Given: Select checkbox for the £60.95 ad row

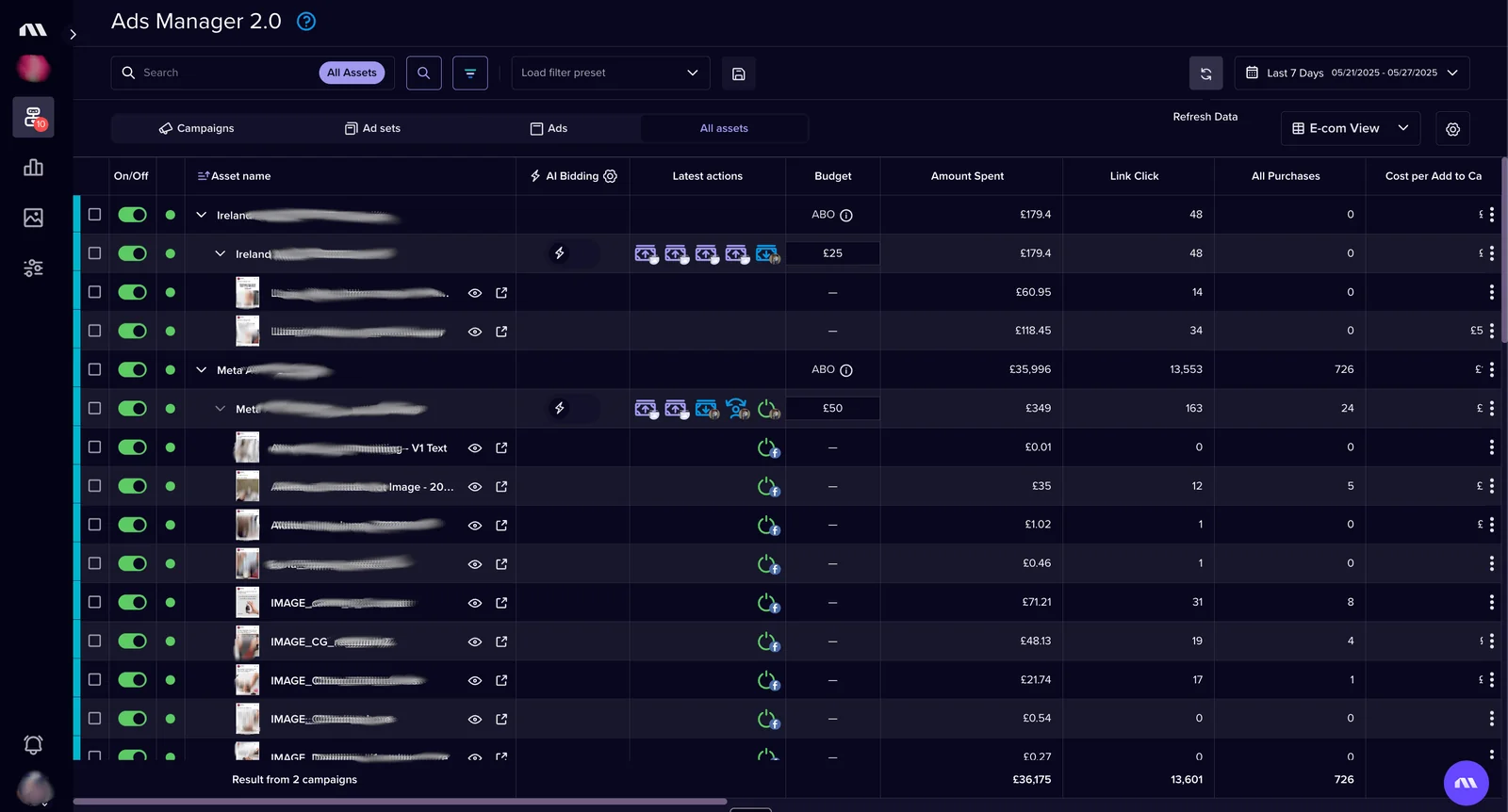Looking at the screenshot, I should pyautogui.click(x=94, y=292).
